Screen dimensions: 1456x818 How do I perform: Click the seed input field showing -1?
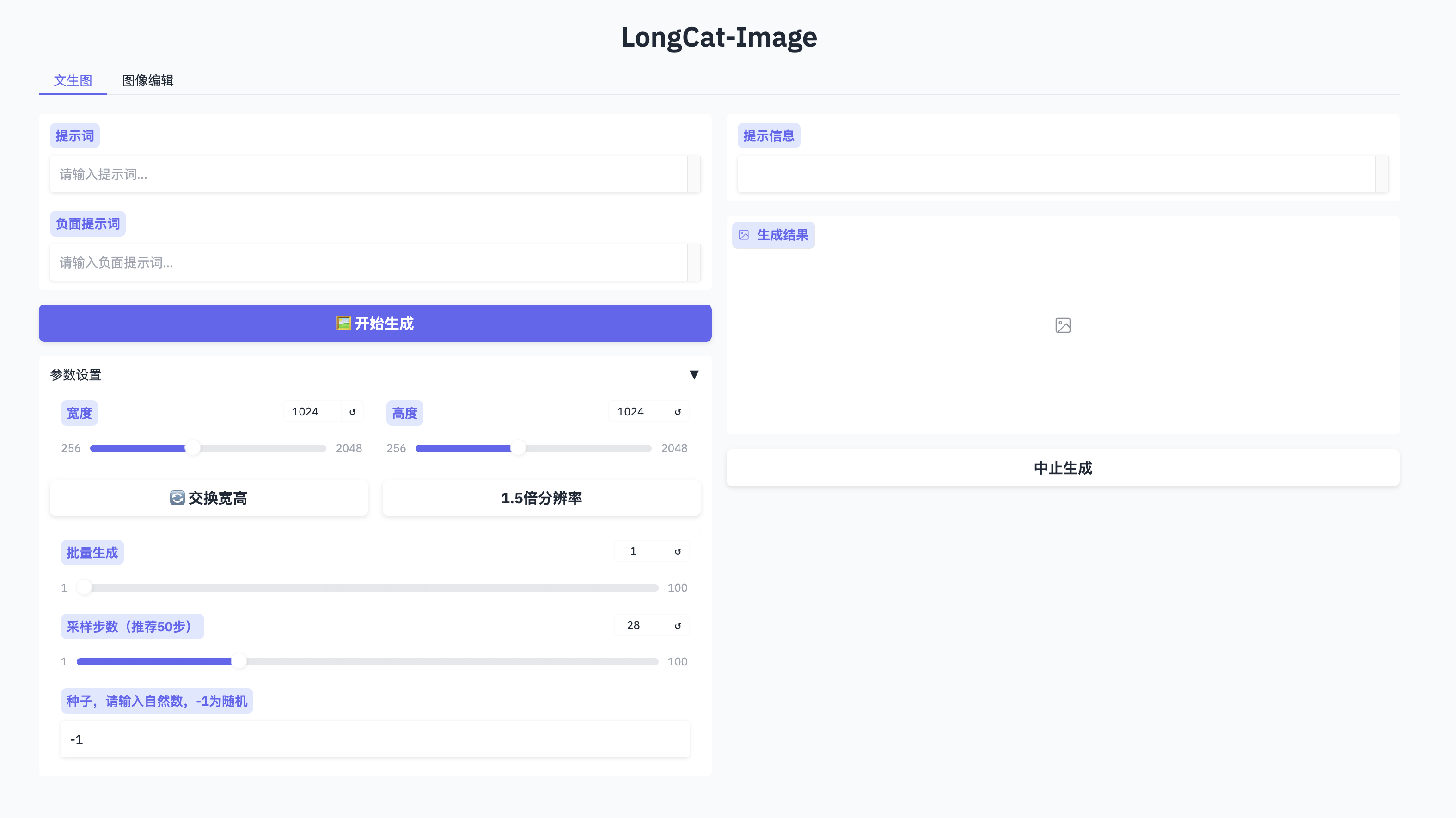coord(375,739)
